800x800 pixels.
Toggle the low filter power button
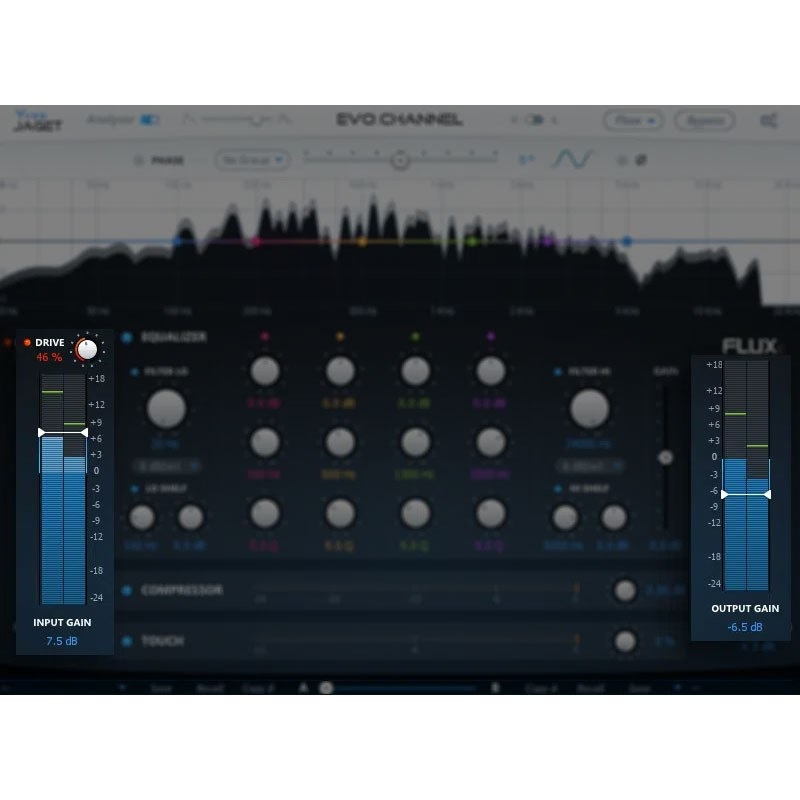coord(135,372)
